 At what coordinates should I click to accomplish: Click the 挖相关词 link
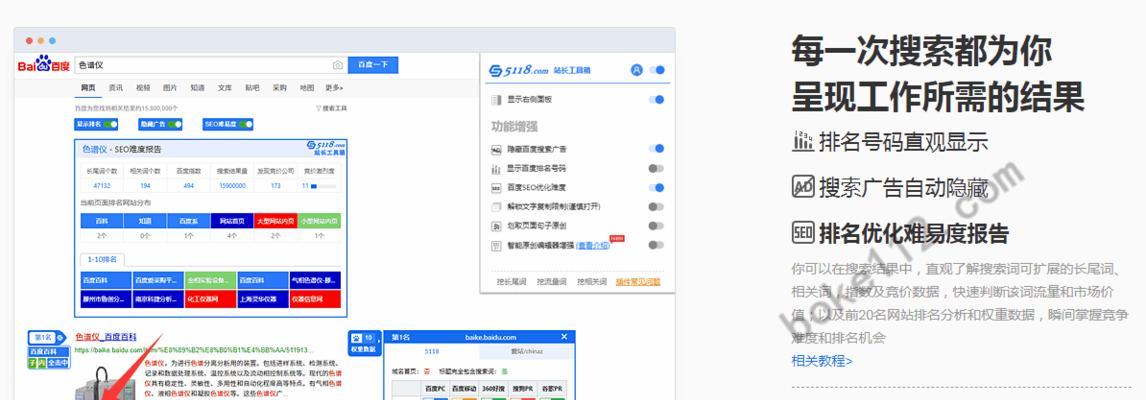pos(591,282)
